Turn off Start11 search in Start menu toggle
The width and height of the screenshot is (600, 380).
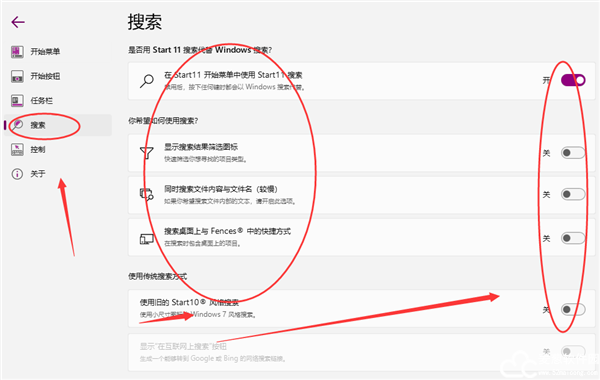pos(573,80)
